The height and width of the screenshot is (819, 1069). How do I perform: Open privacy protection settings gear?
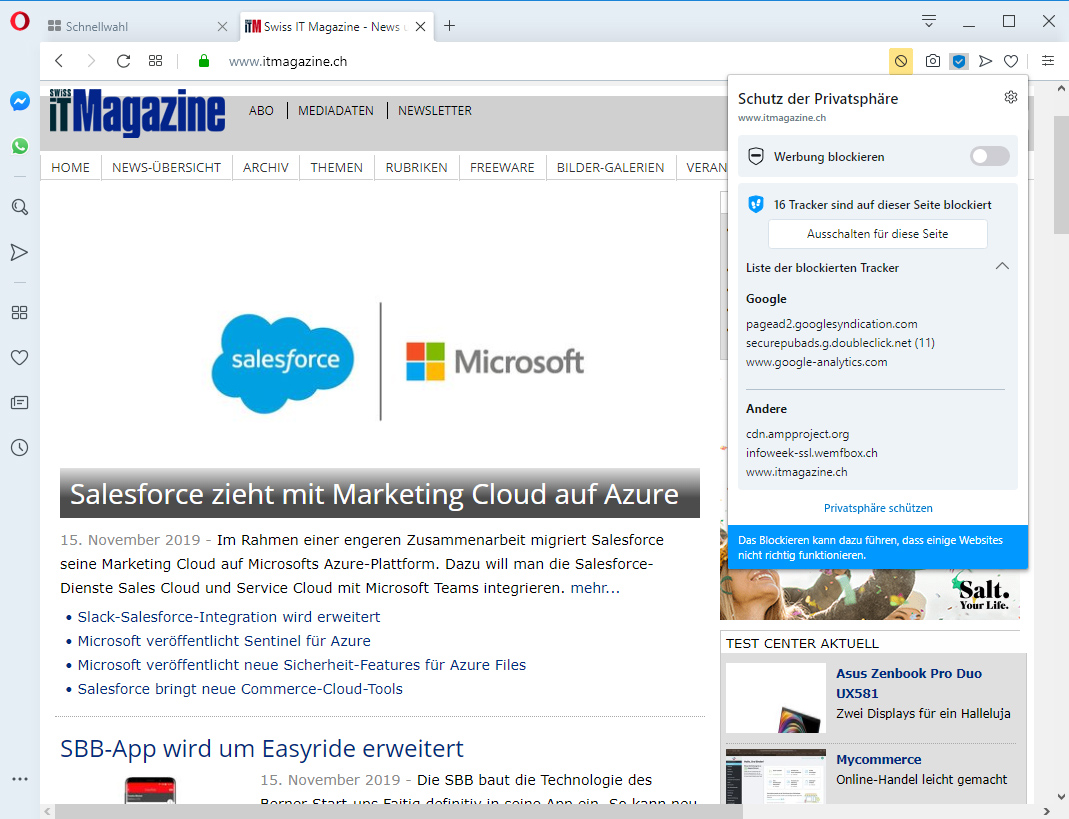tap(1010, 97)
